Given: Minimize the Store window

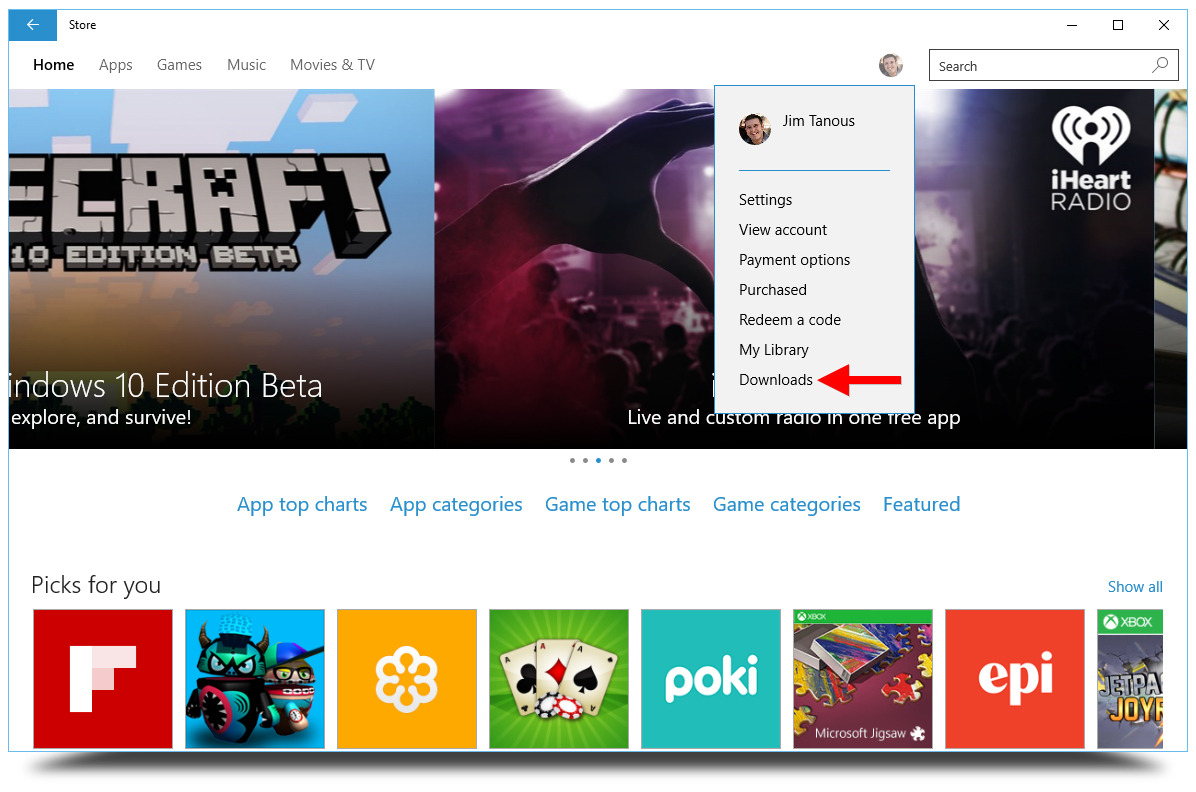Looking at the screenshot, I should [x=1072, y=25].
